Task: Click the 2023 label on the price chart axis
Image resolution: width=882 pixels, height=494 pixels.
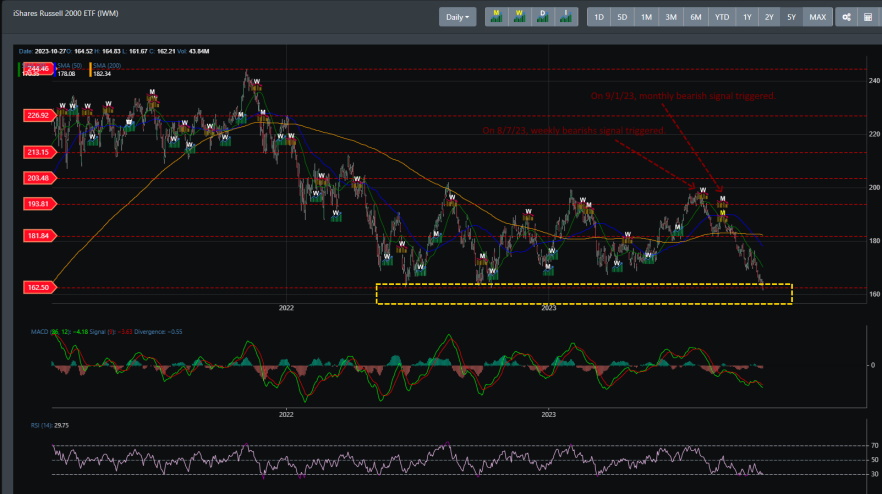Action: (548, 308)
